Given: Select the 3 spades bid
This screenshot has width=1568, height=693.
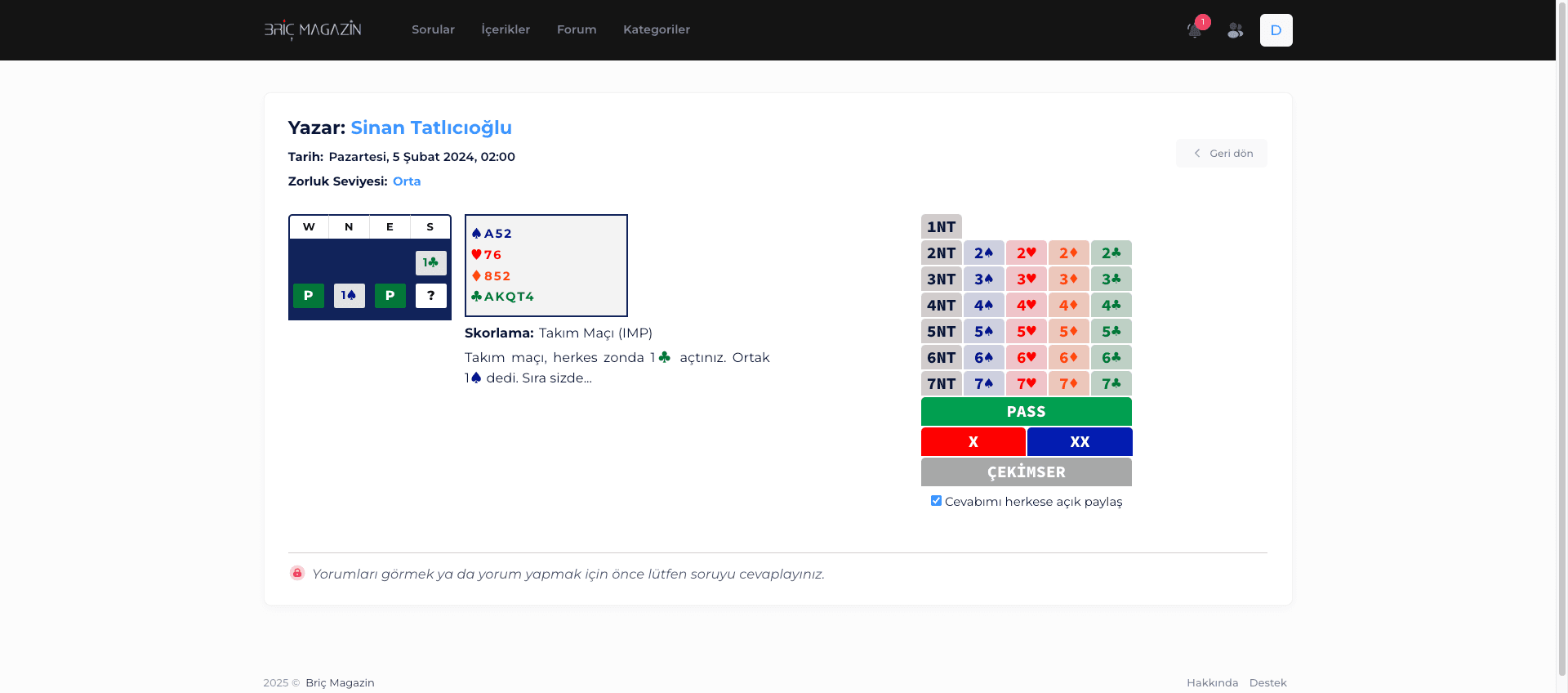Looking at the screenshot, I should click(984, 279).
